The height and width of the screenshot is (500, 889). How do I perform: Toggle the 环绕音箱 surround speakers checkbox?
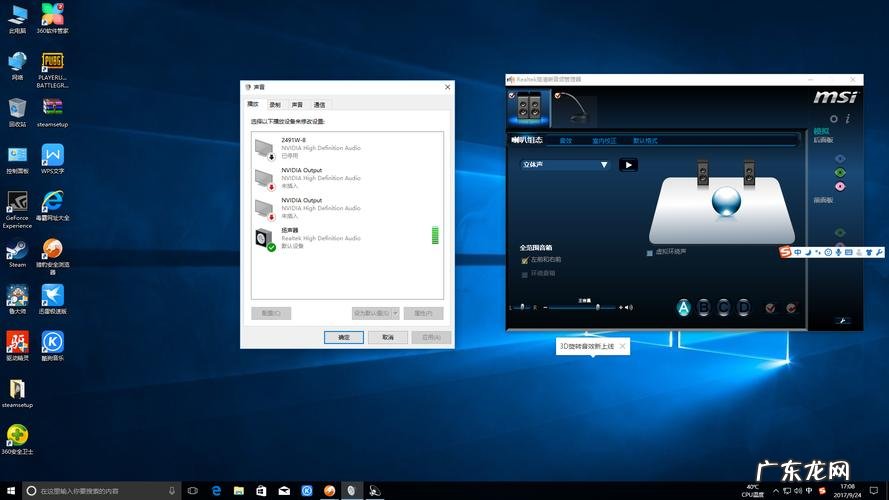525,273
